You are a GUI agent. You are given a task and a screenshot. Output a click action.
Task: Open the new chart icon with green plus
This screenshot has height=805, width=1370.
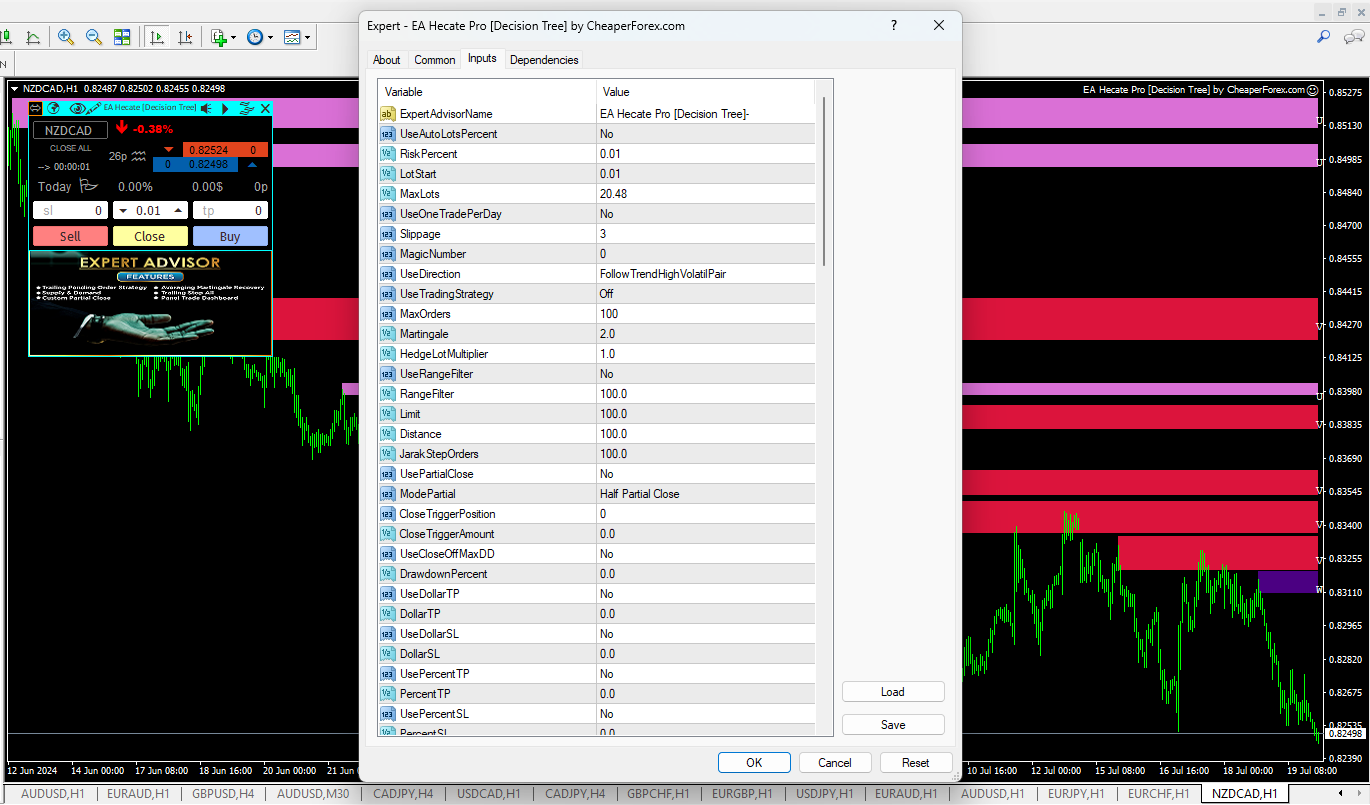[218, 37]
